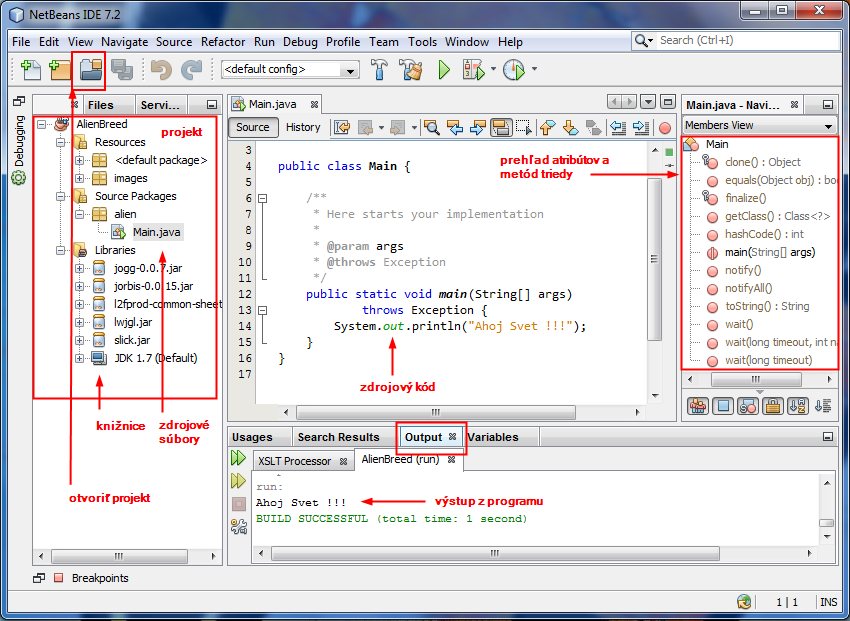Click the Find Next Occurrence icon
The height and width of the screenshot is (621, 850).
(x=477, y=128)
